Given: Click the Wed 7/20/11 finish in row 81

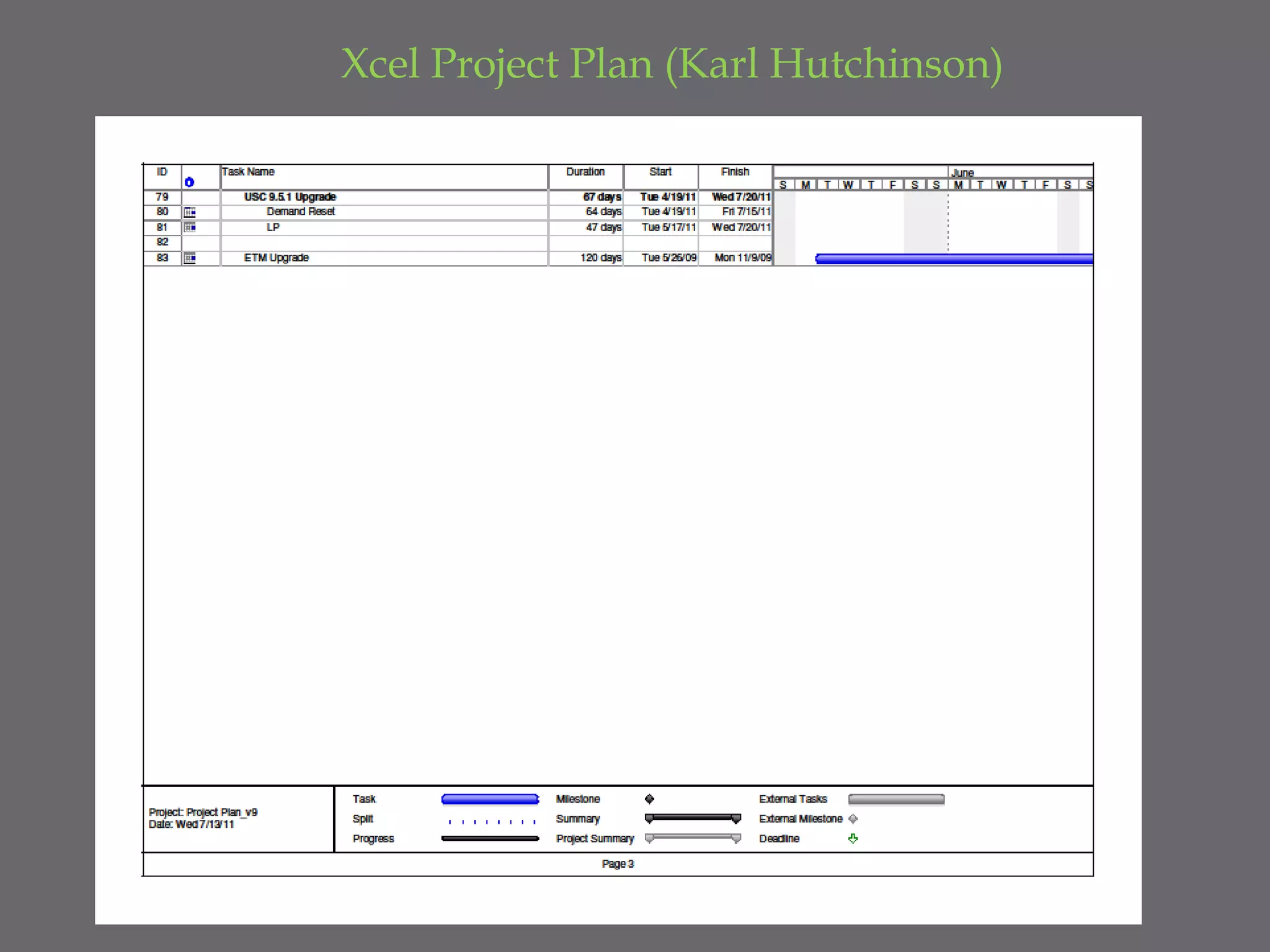Looking at the screenshot, I should pos(741,227).
